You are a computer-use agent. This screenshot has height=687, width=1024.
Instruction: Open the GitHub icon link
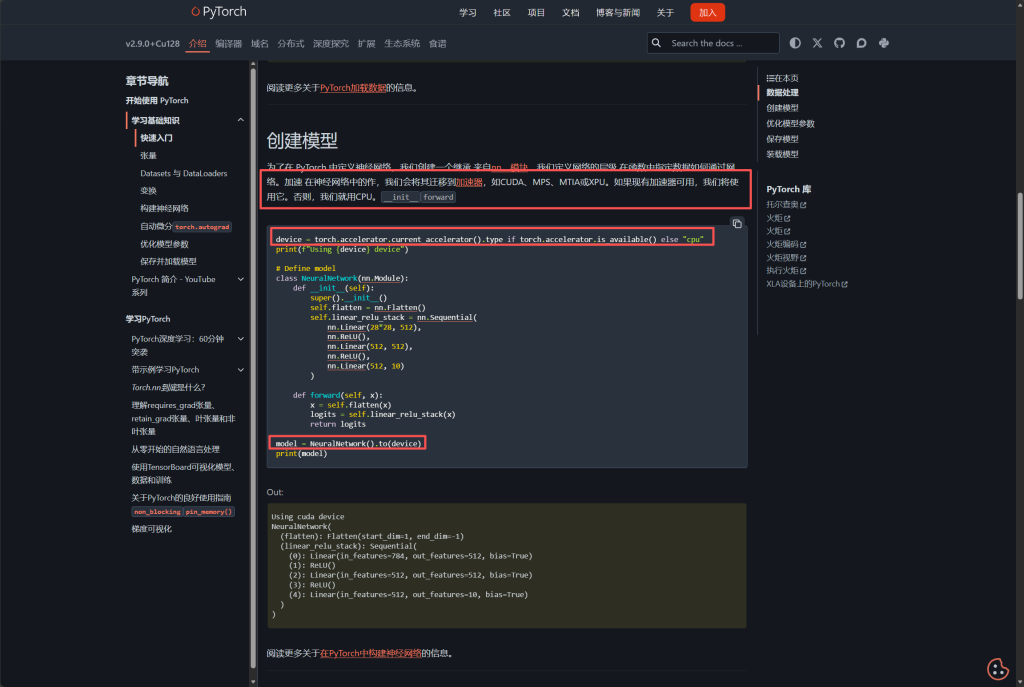[839, 43]
